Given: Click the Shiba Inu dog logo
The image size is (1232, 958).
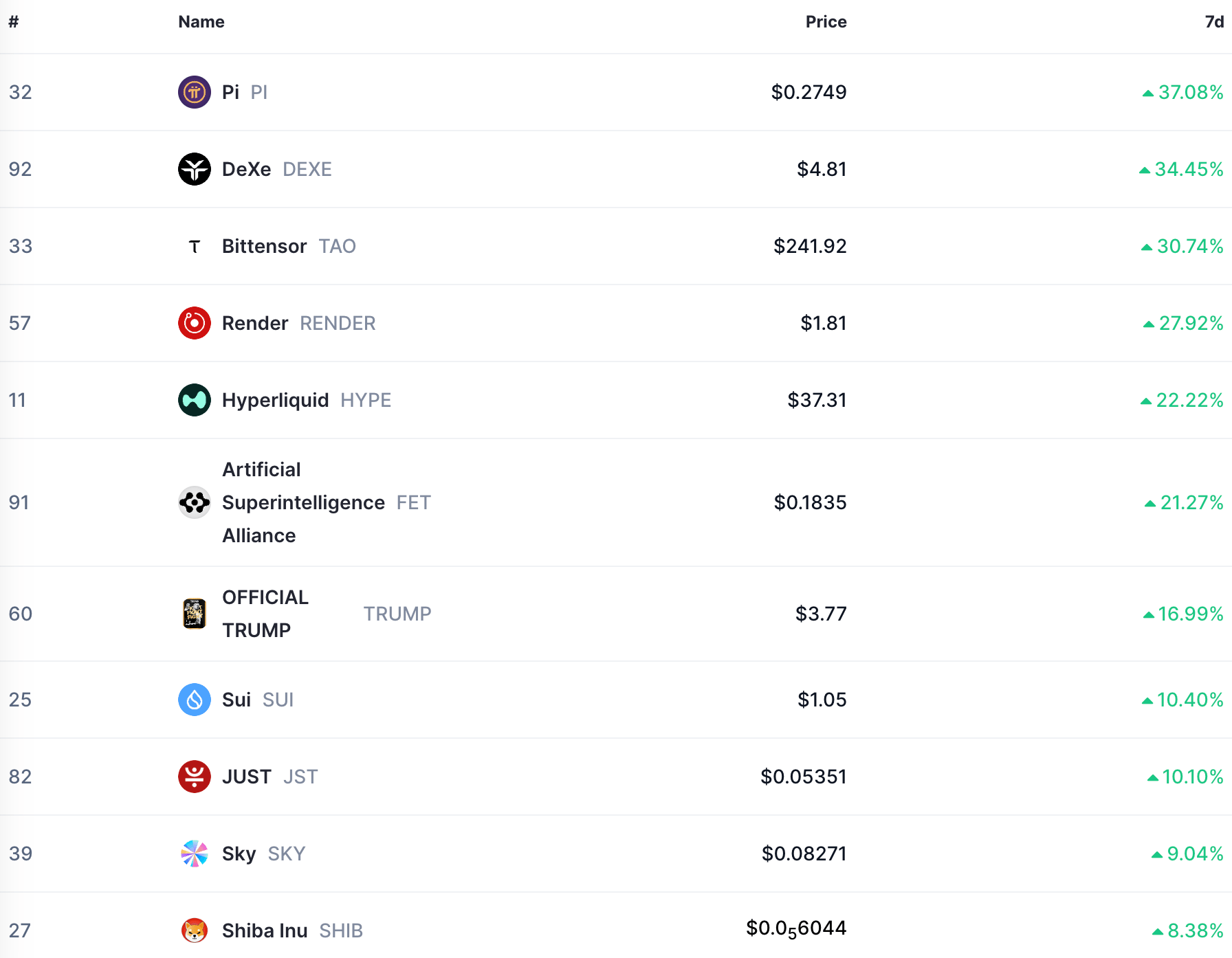Looking at the screenshot, I should tap(195, 931).
